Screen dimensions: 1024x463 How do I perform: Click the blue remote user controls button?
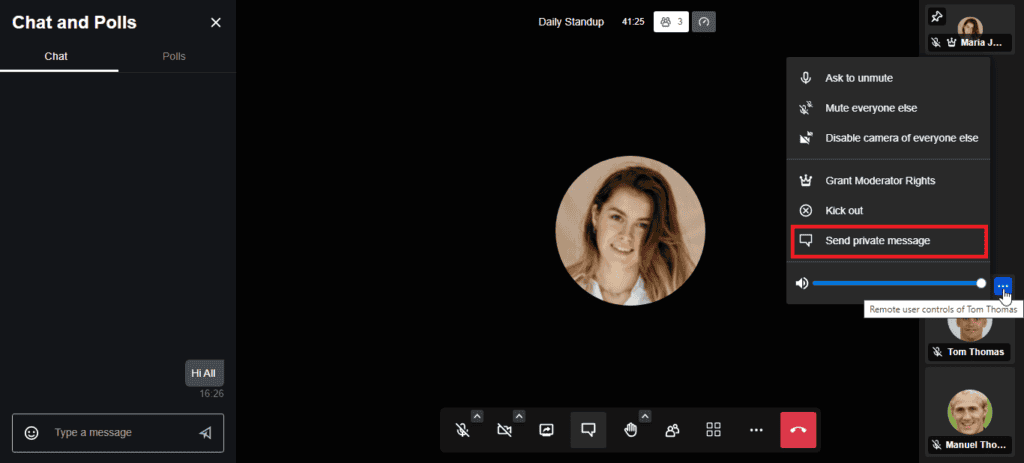point(1002,285)
